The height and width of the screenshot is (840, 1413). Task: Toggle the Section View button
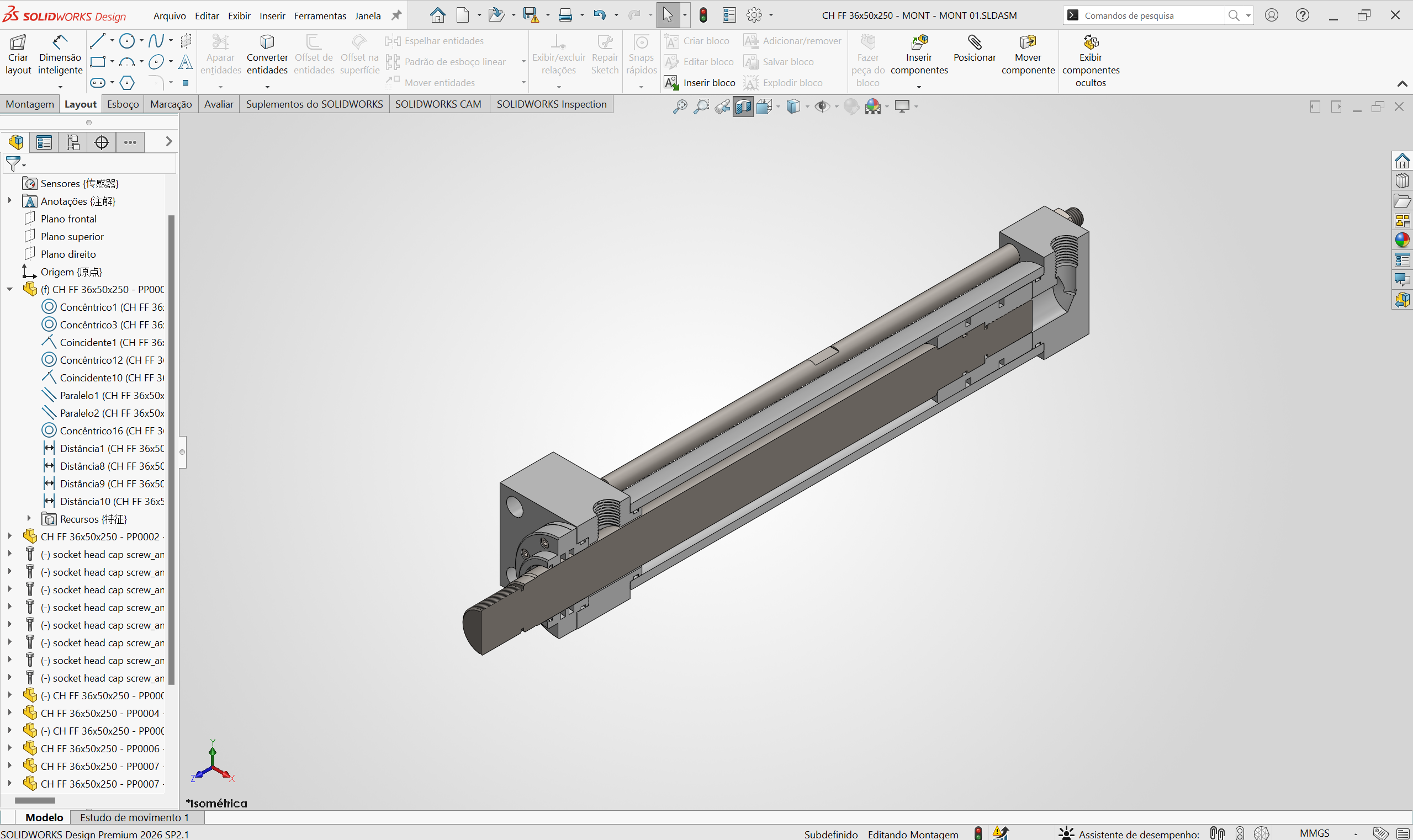coord(743,107)
